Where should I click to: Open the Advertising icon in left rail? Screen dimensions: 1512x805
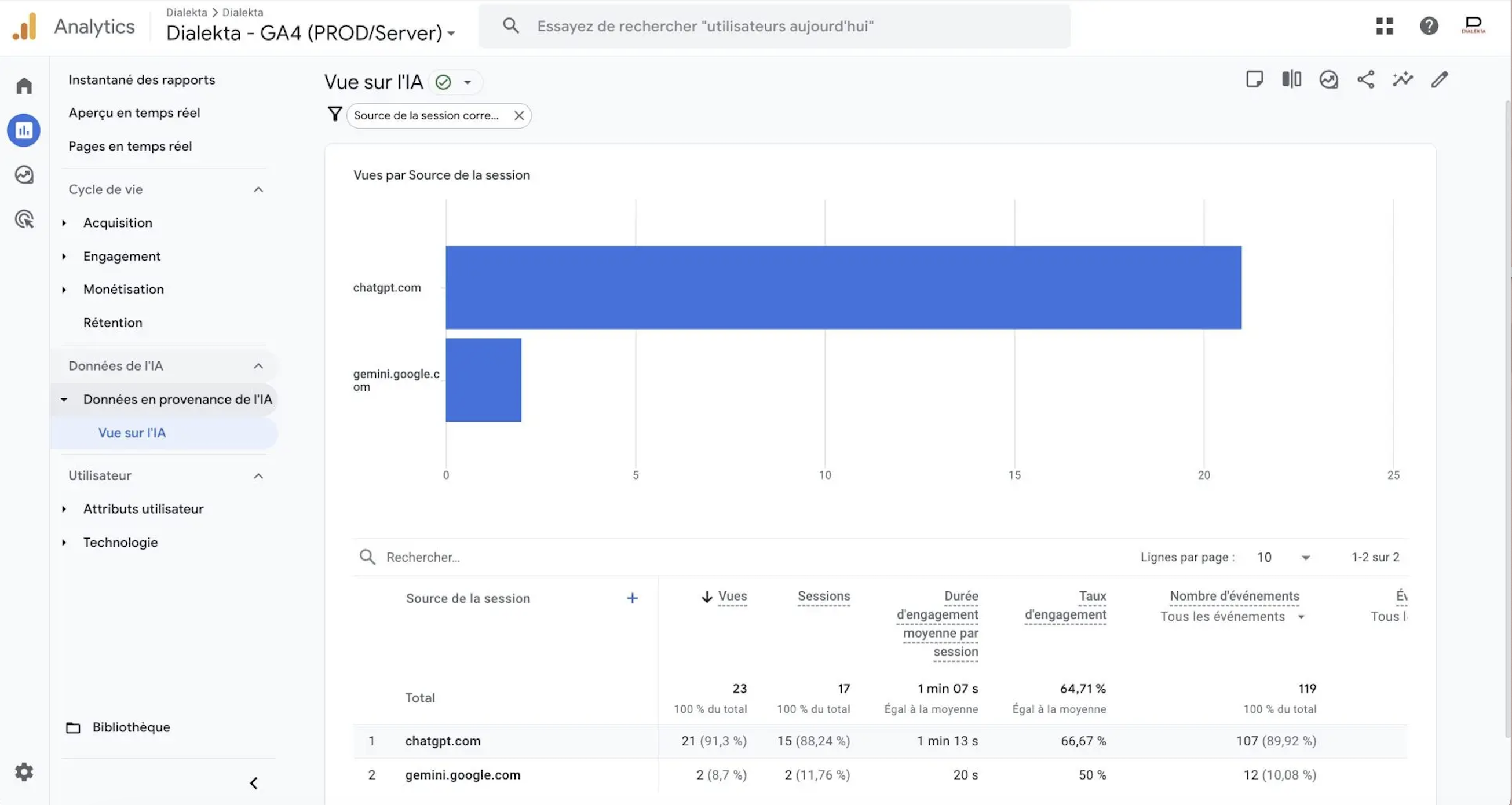click(24, 219)
